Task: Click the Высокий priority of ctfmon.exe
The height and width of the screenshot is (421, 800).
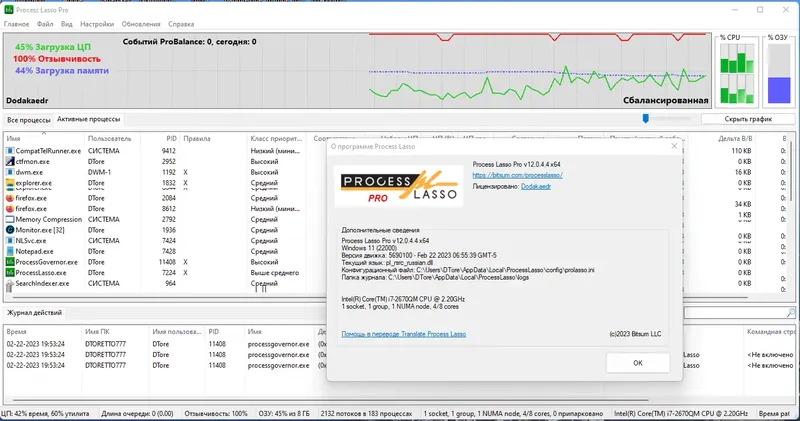Action: point(264,161)
